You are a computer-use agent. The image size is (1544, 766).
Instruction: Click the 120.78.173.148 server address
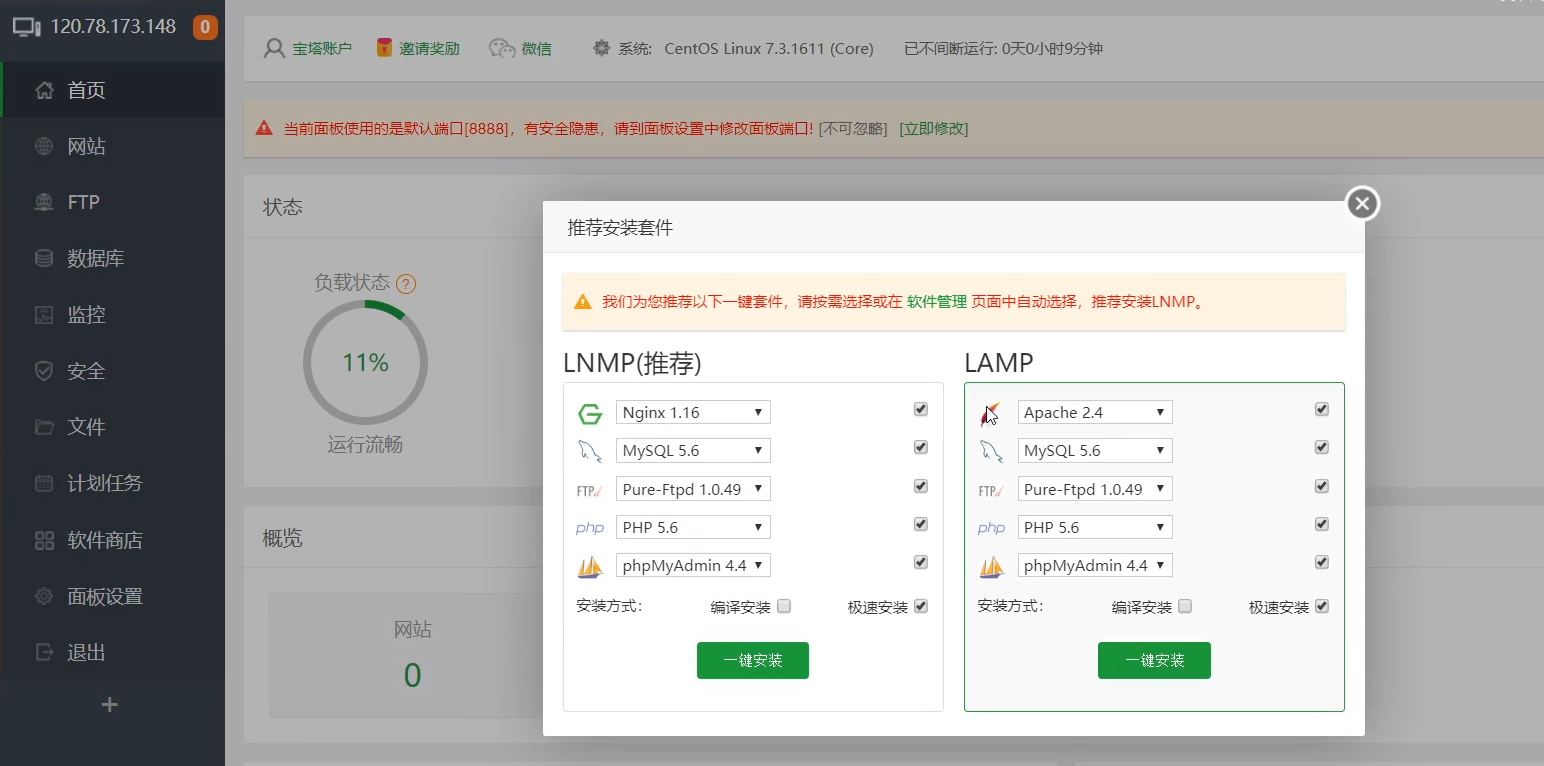point(113,27)
